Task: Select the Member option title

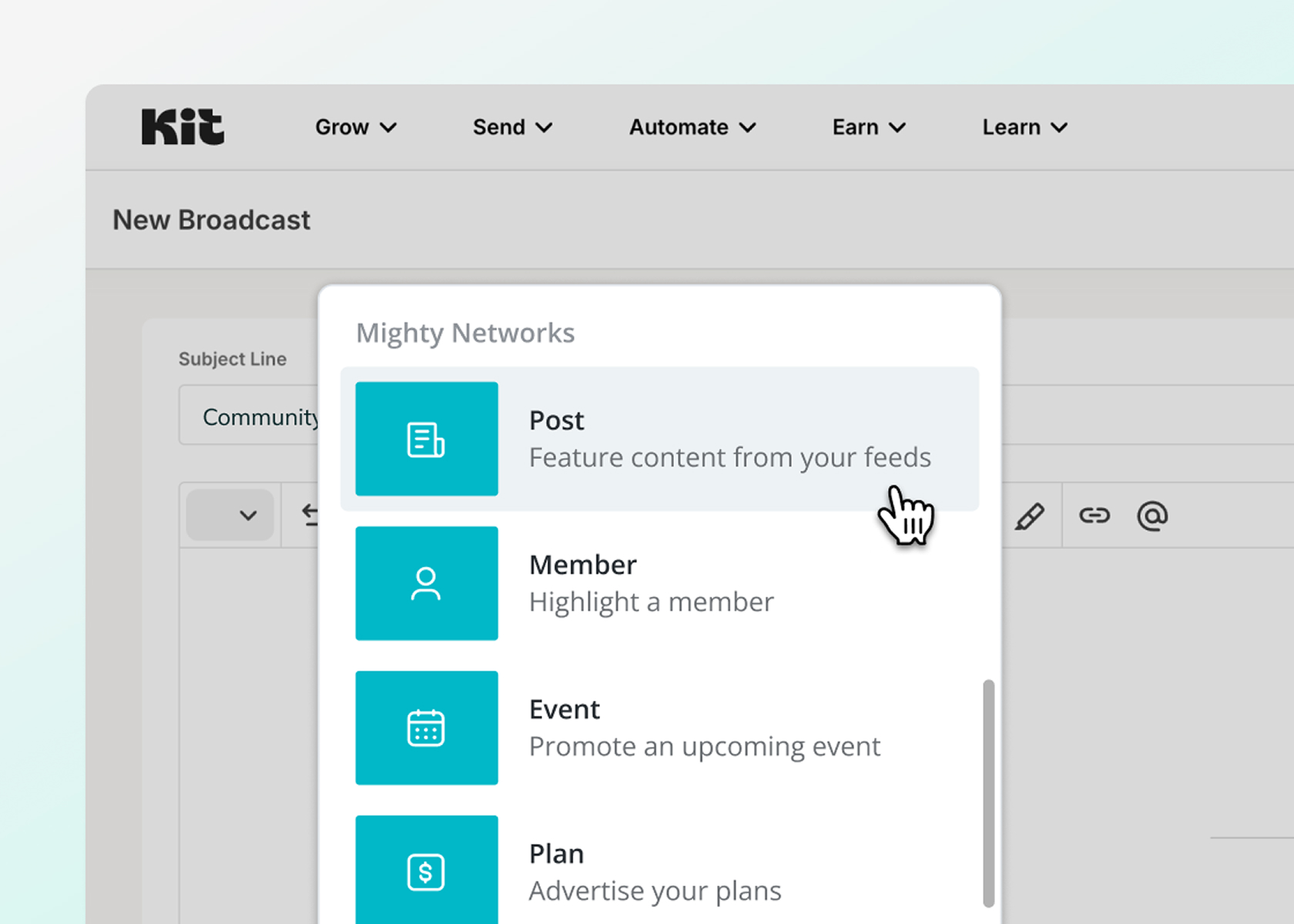Action: pyautogui.click(x=583, y=565)
